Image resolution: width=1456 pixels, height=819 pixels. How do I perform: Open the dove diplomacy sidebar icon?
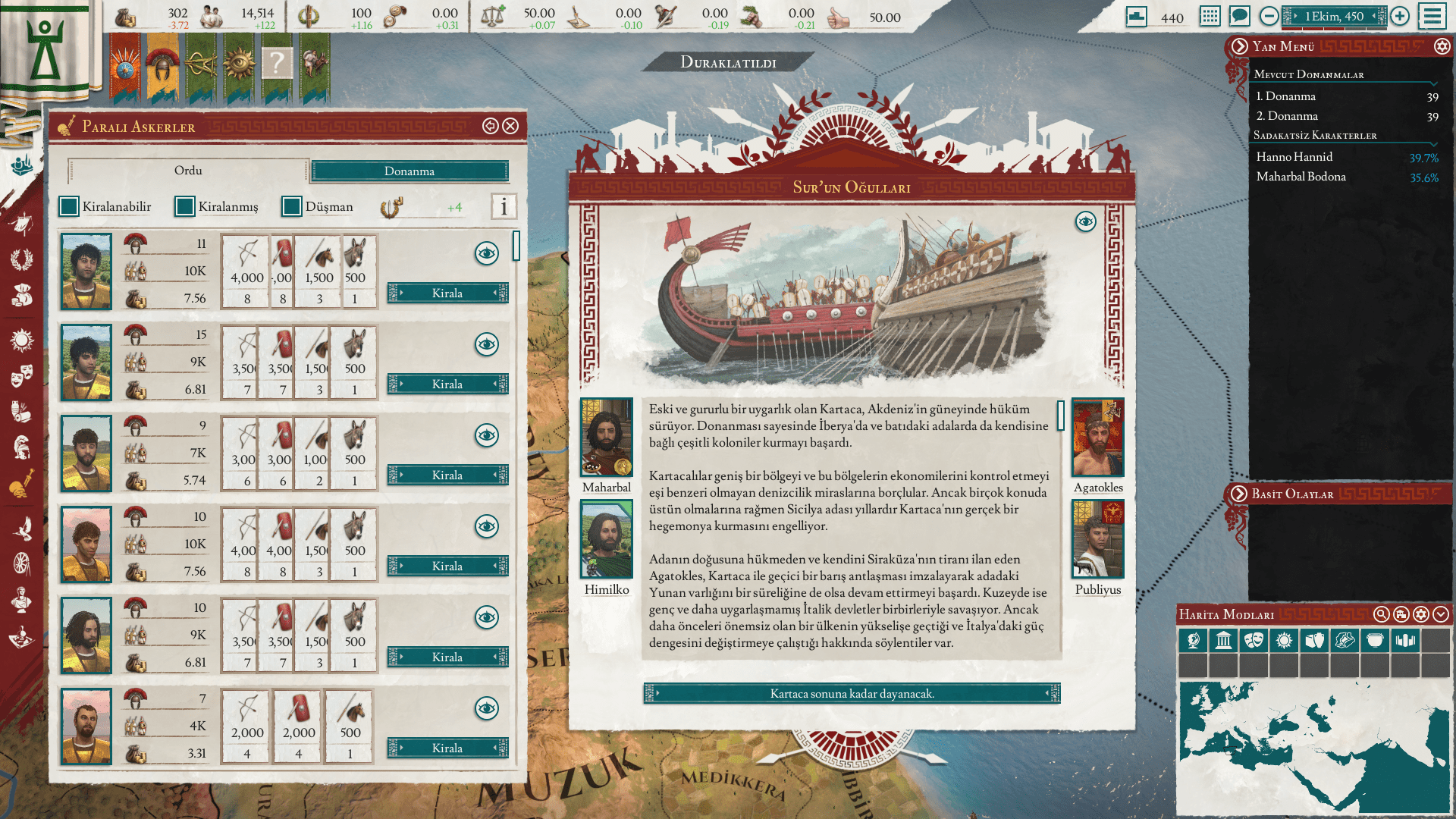click(x=22, y=529)
